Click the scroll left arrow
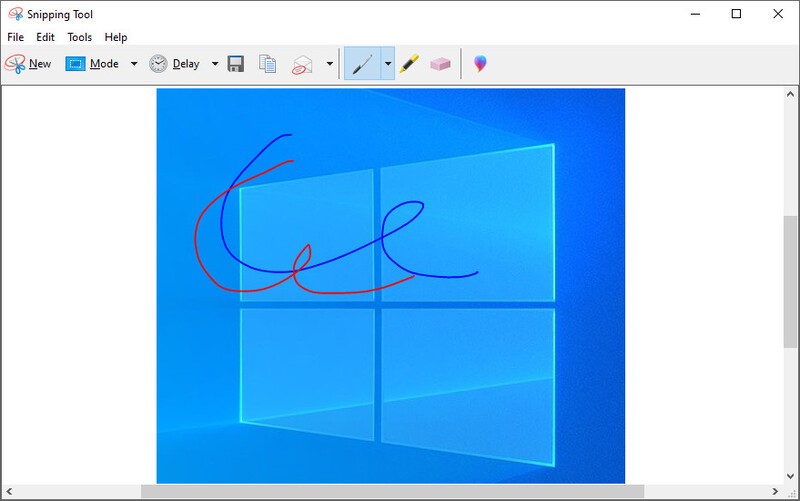 (x=9, y=492)
